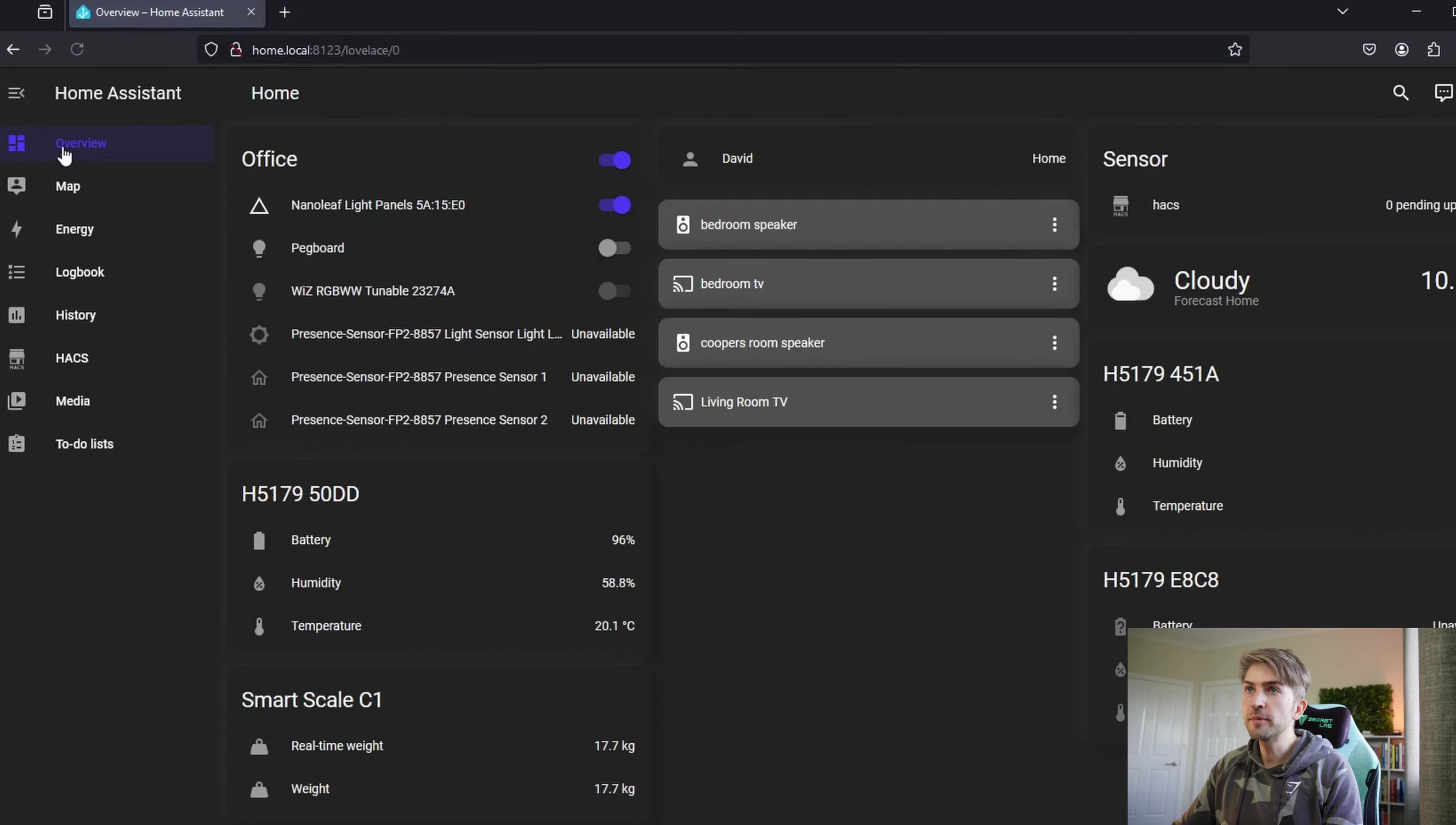Click the Real-time weight scale icon
This screenshot has width=1456, height=825.
coord(259,747)
